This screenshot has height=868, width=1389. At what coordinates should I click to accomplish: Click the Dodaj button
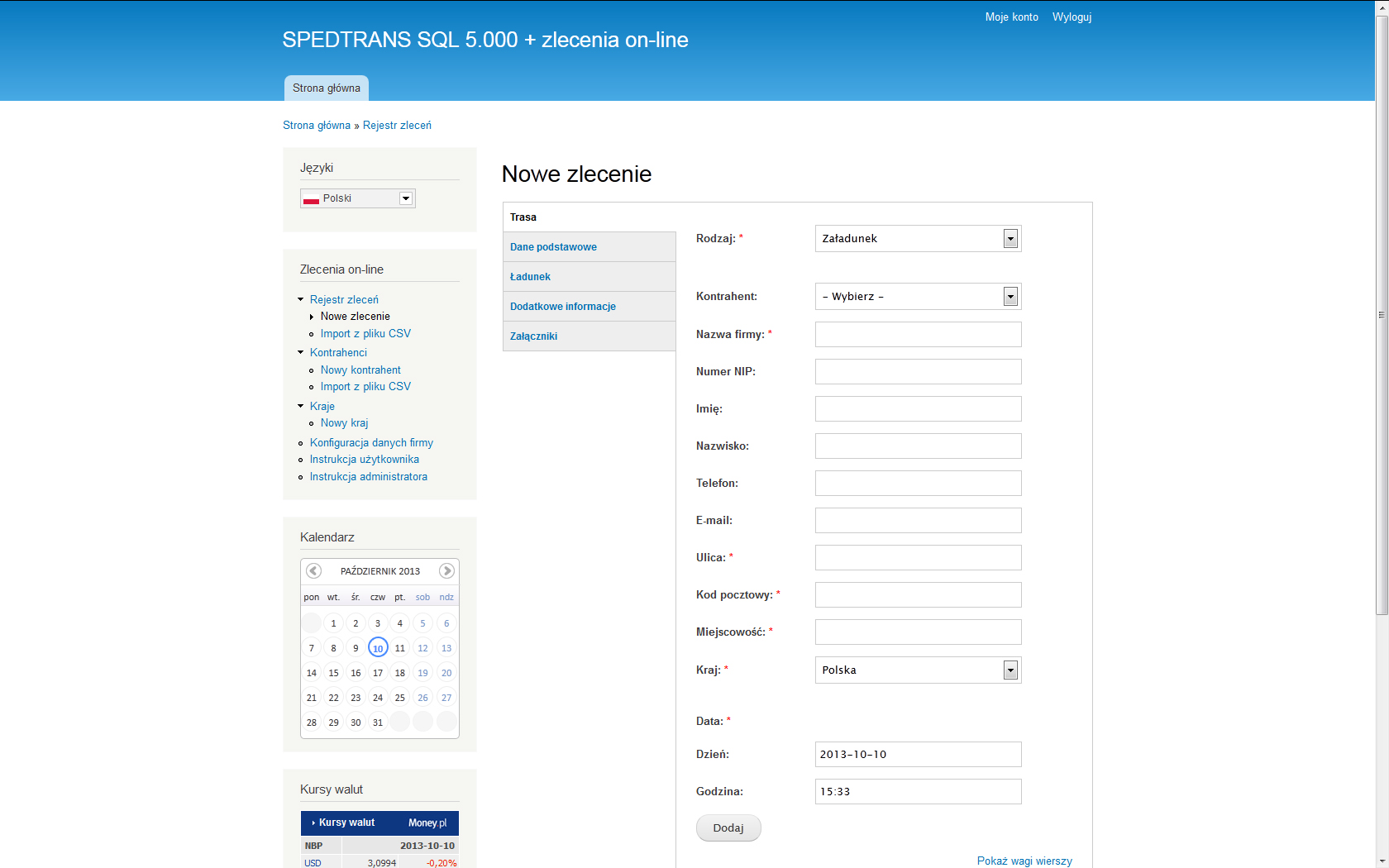coord(728,827)
